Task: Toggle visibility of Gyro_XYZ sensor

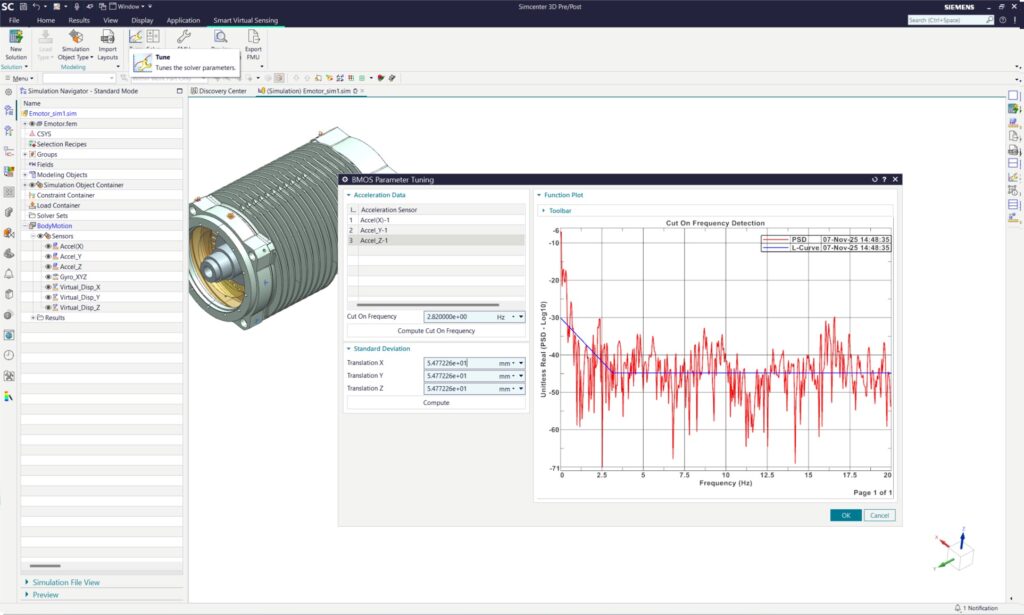Action: [48, 276]
